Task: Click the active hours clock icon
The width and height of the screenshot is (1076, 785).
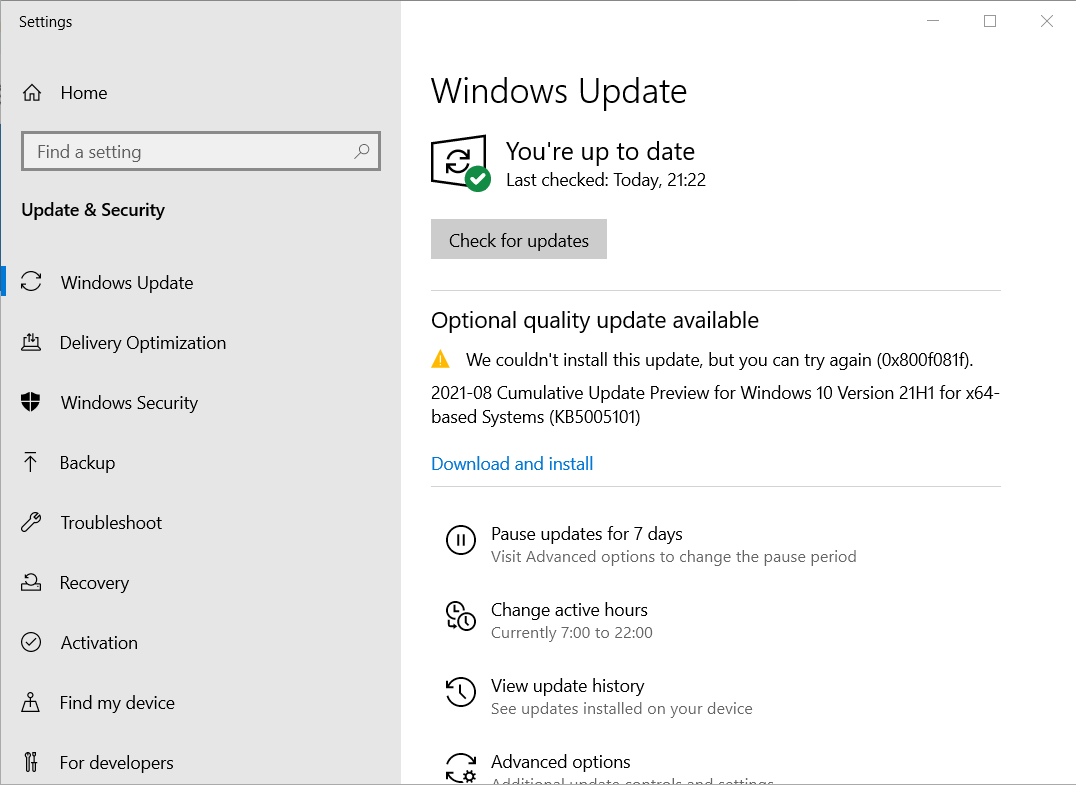Action: 460,616
